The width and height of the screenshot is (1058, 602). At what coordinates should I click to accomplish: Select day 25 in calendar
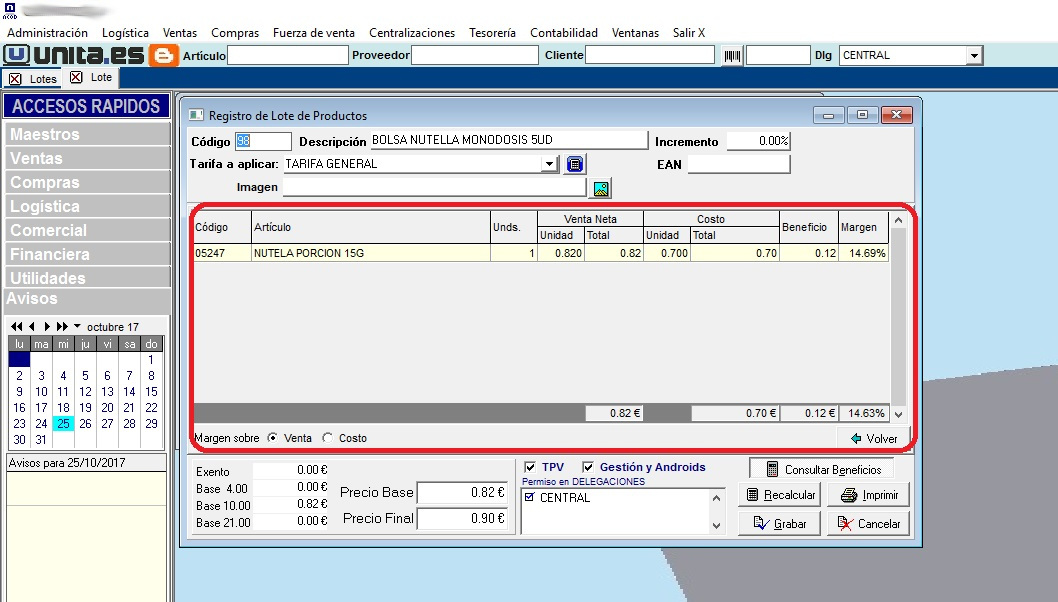click(x=63, y=424)
